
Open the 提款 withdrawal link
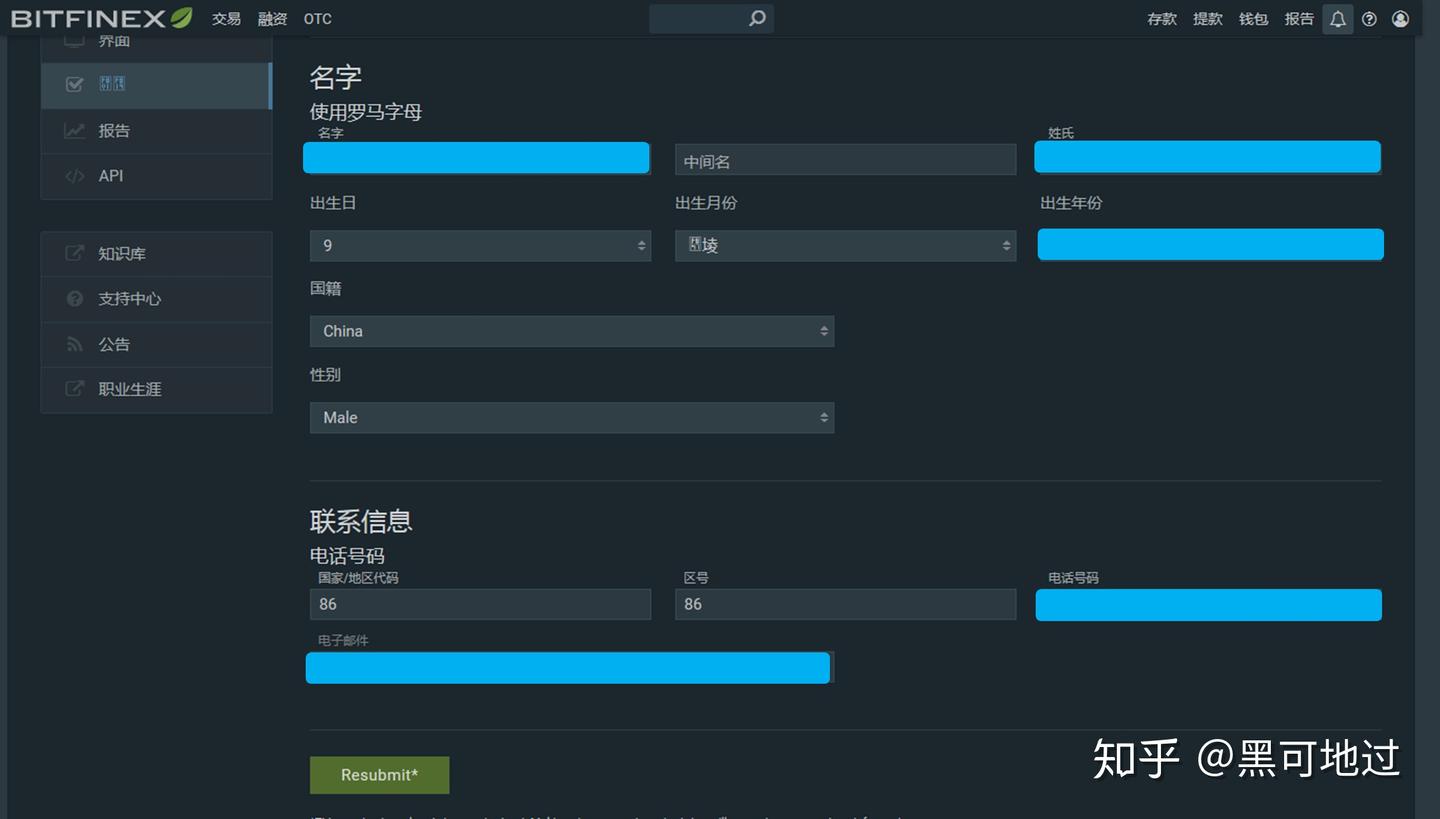1207,18
